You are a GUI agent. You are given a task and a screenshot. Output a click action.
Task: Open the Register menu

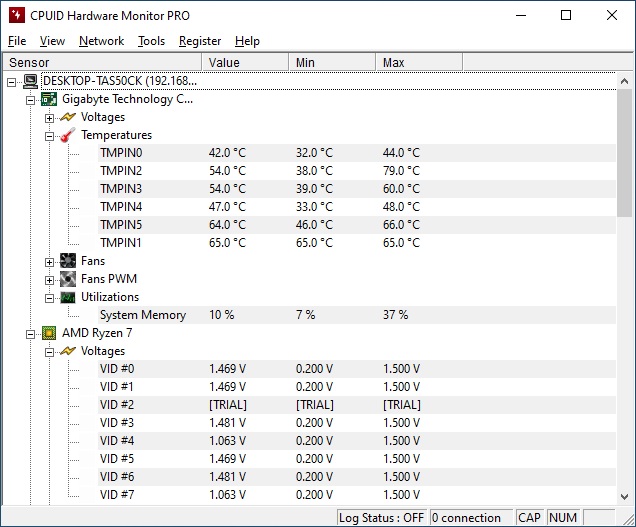(200, 41)
